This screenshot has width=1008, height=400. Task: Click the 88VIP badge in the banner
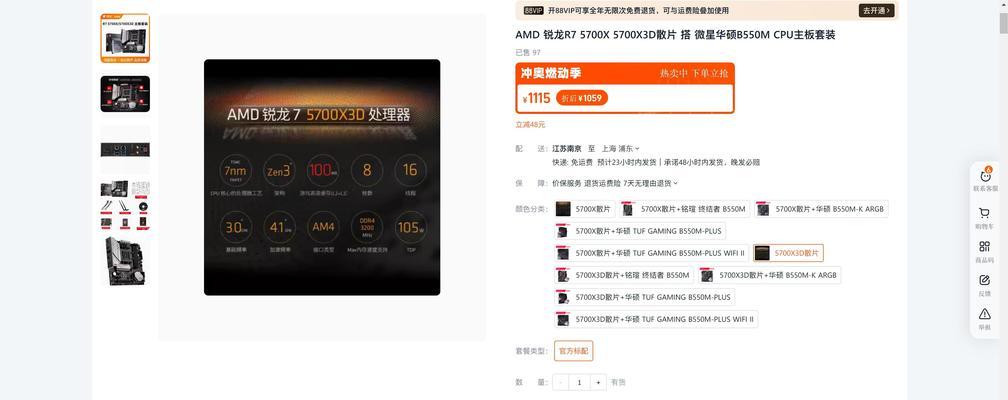[533, 11]
